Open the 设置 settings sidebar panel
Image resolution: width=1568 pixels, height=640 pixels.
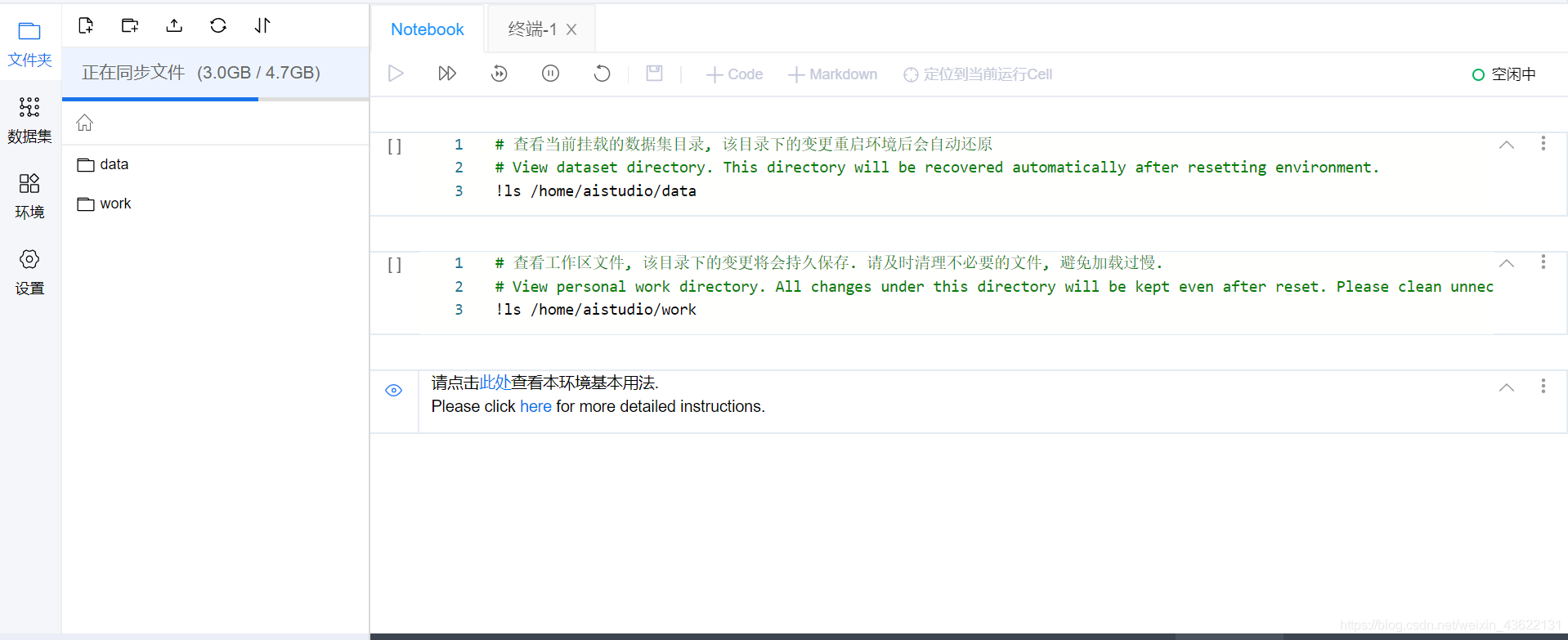[29, 272]
